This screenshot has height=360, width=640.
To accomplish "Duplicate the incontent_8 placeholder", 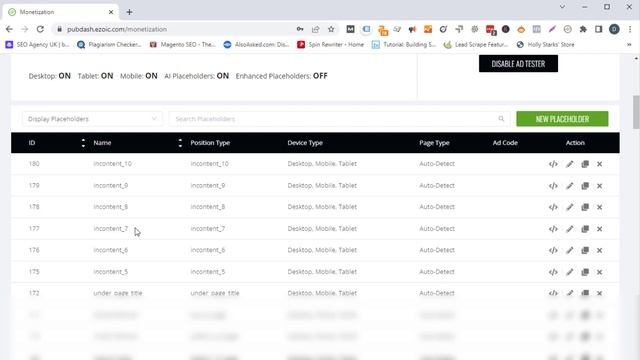I will click(x=585, y=207).
